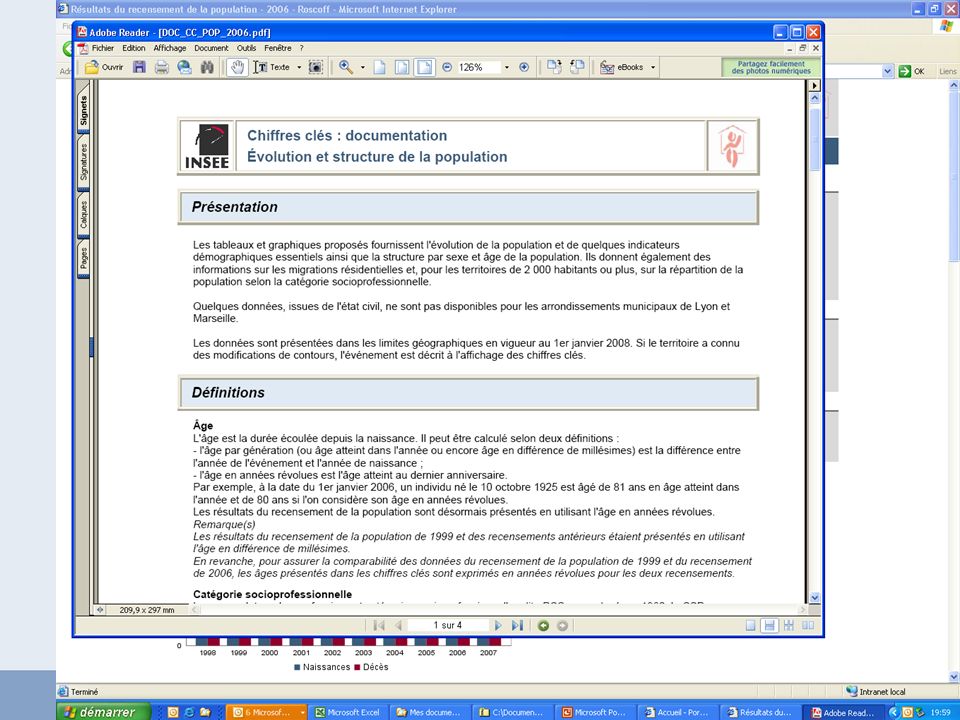Open the Affichage menu

click(x=170, y=48)
